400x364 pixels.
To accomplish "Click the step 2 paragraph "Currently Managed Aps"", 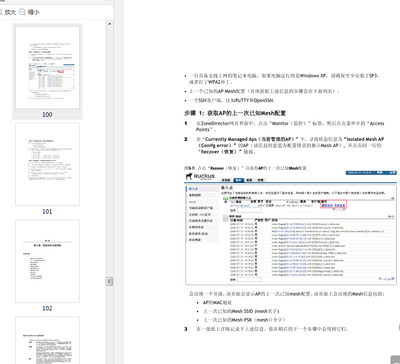I will pyautogui.click(x=290, y=145).
